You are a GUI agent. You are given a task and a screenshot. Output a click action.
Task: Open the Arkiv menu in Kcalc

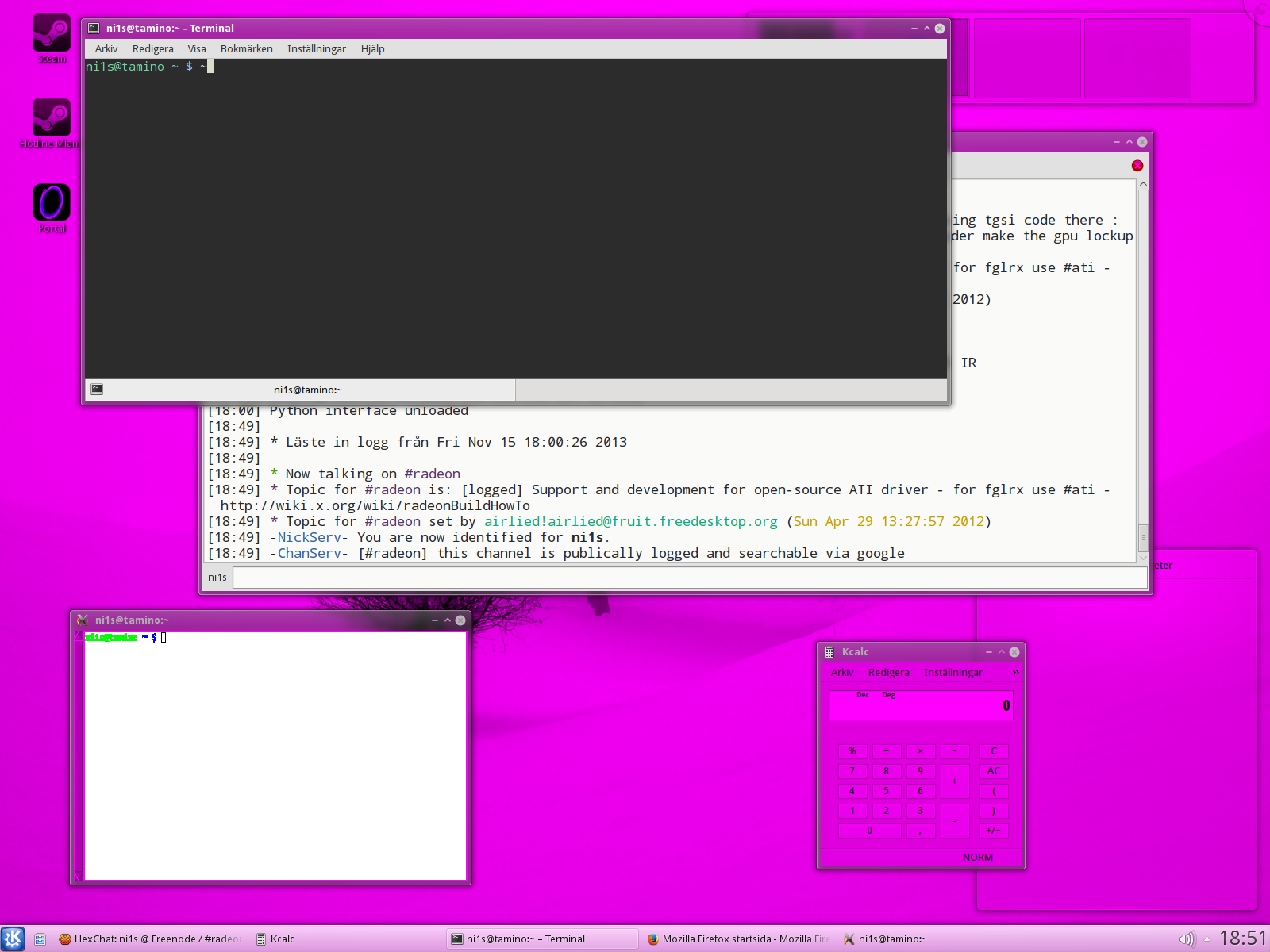click(841, 673)
